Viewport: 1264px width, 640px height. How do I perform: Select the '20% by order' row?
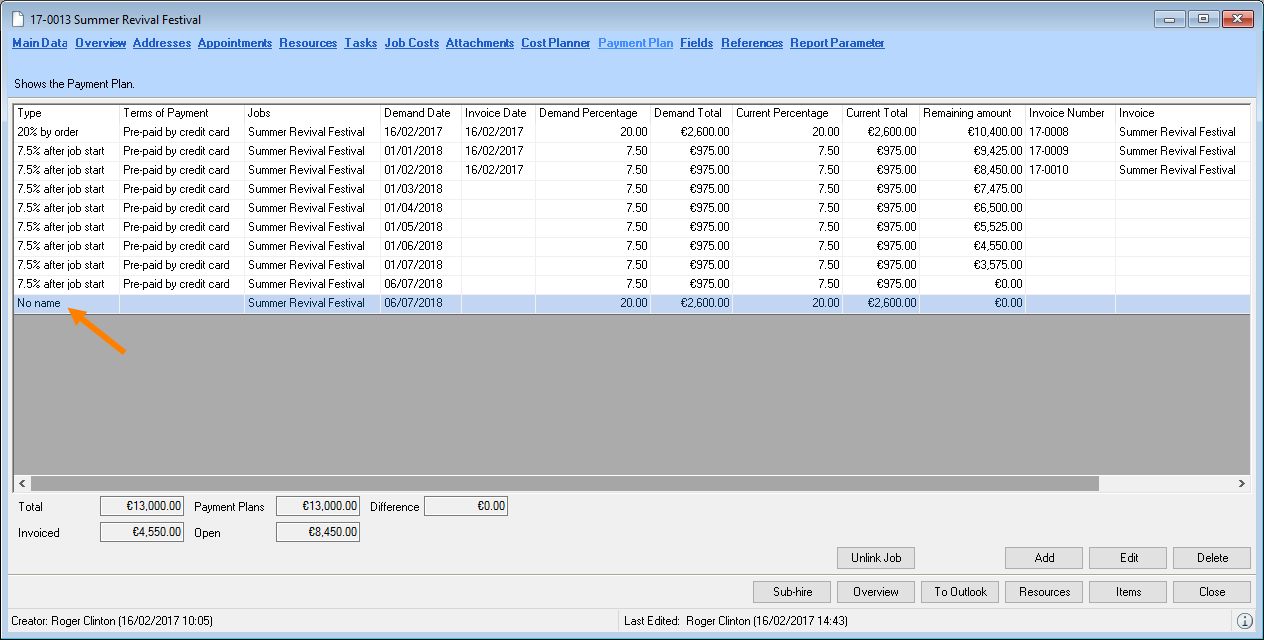[47, 132]
